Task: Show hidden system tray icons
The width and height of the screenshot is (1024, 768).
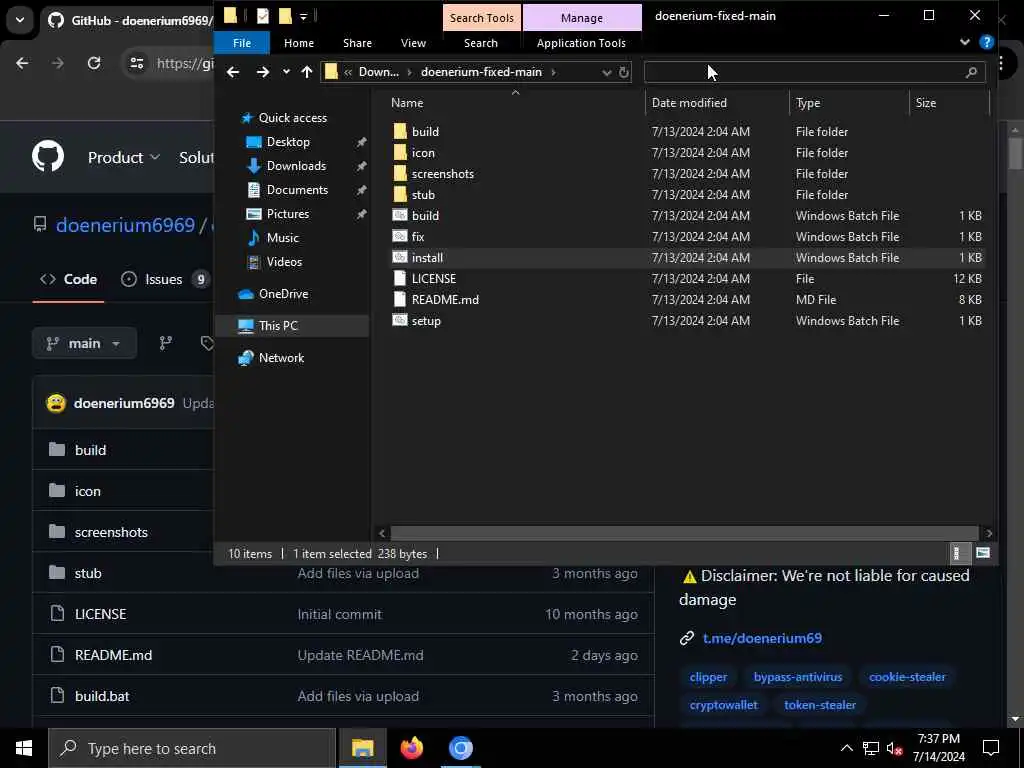Action: point(846,748)
